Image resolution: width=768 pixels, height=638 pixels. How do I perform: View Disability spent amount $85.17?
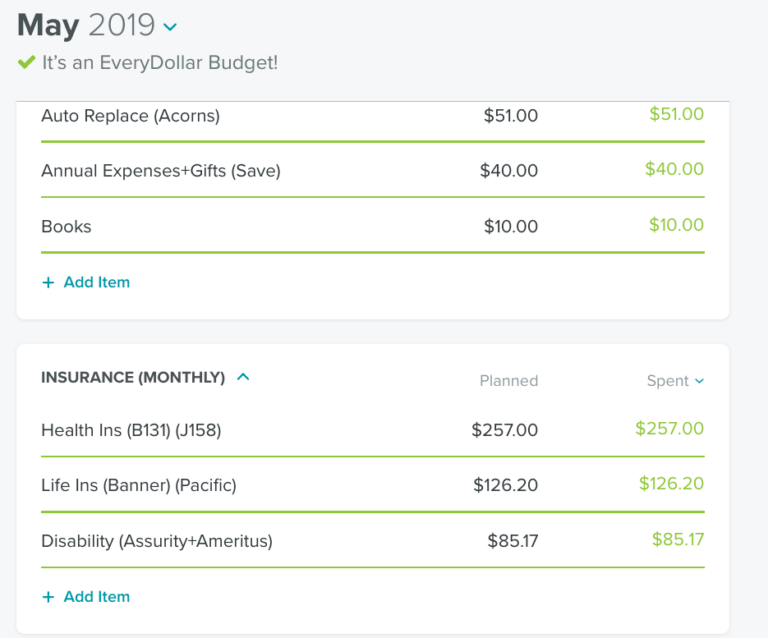point(677,540)
